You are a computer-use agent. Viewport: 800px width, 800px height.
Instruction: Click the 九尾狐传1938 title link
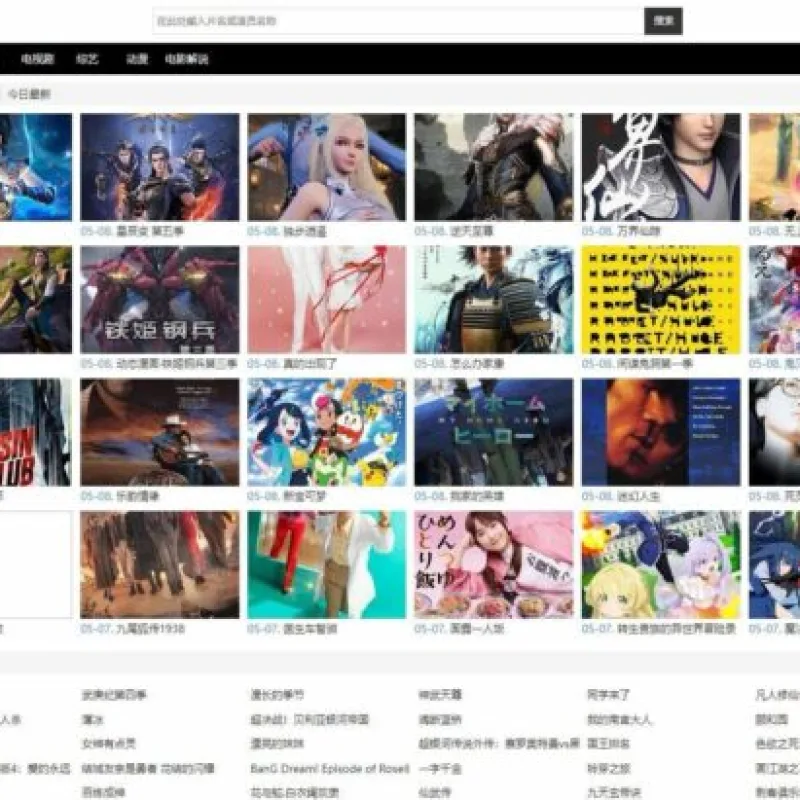[150, 629]
